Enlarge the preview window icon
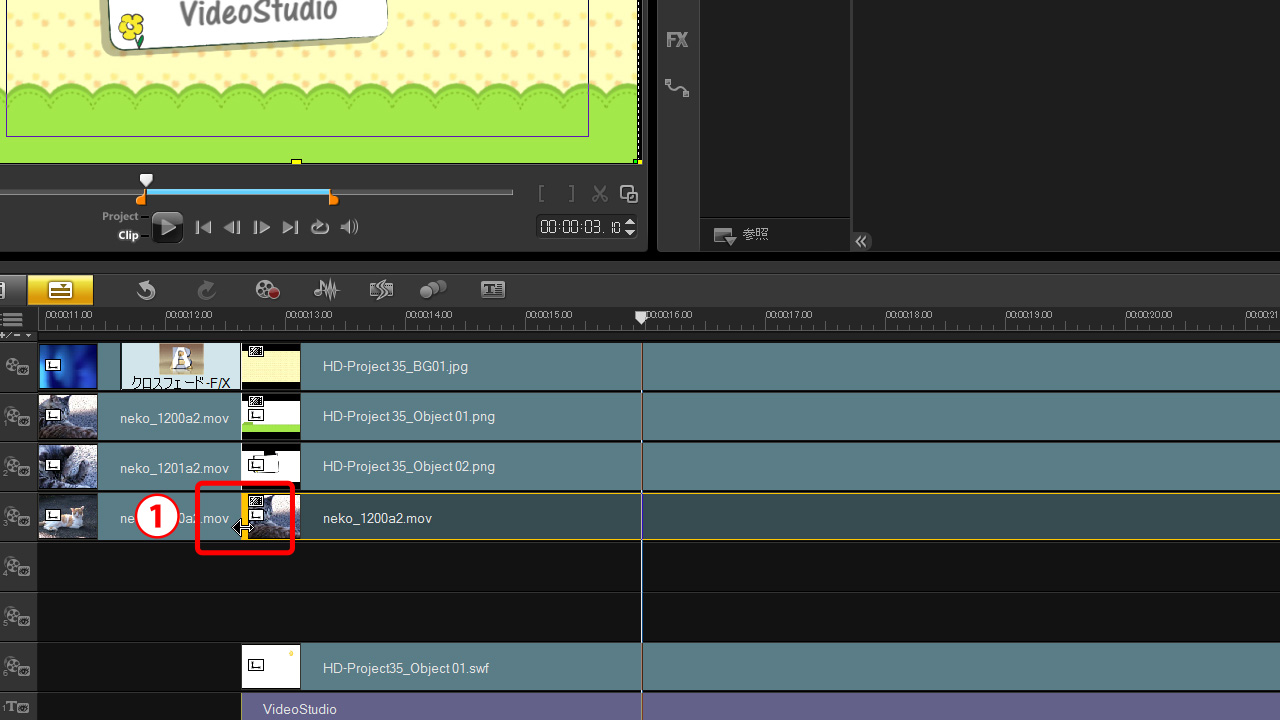1280x720 pixels. (x=628, y=194)
